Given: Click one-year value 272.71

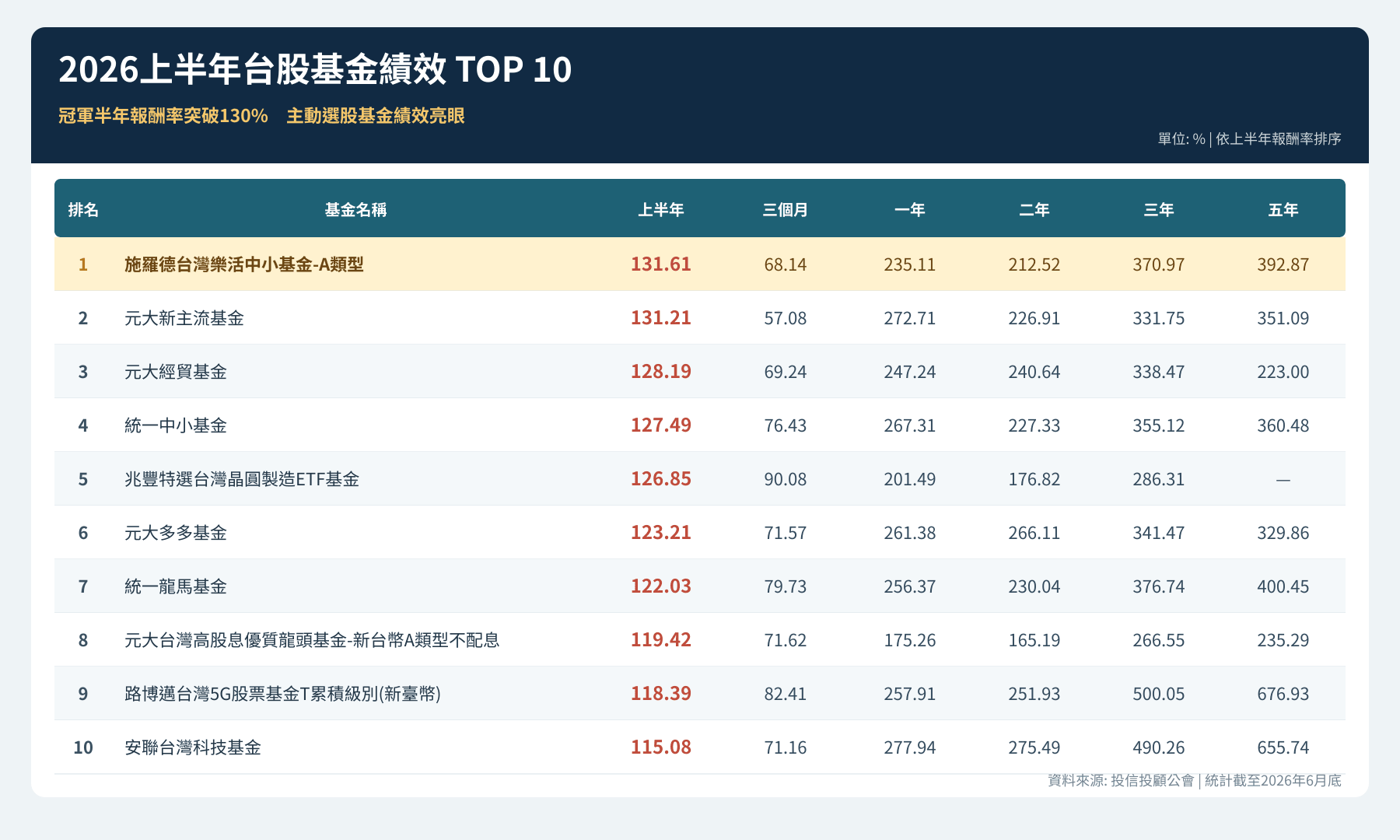Looking at the screenshot, I should (x=910, y=318).
